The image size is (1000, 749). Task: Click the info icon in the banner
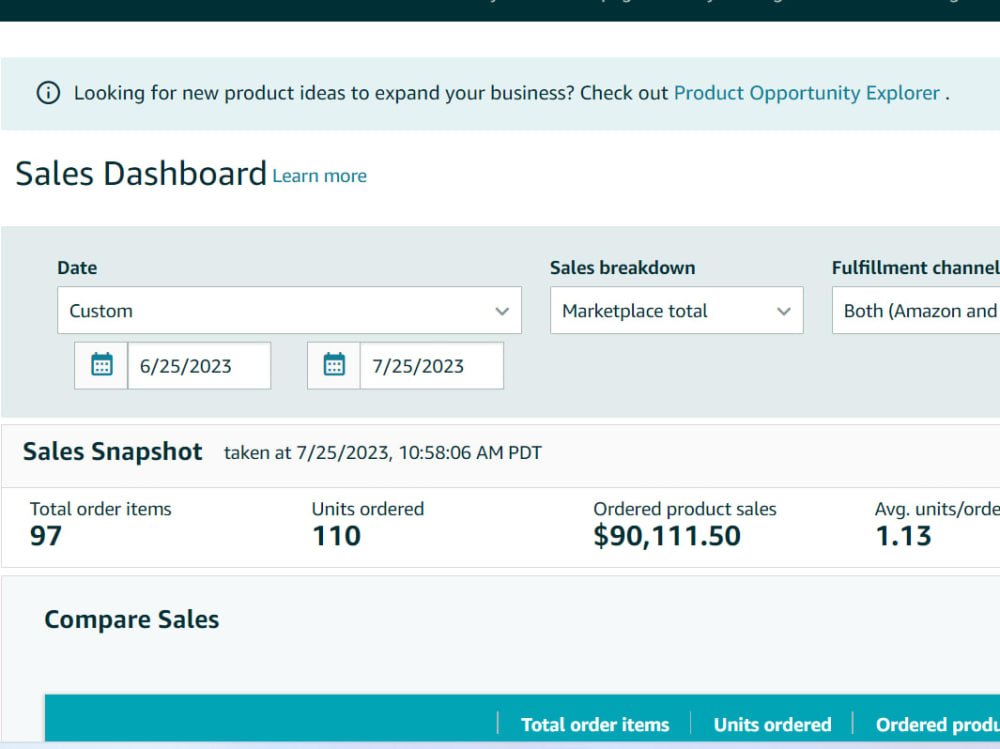[48, 93]
